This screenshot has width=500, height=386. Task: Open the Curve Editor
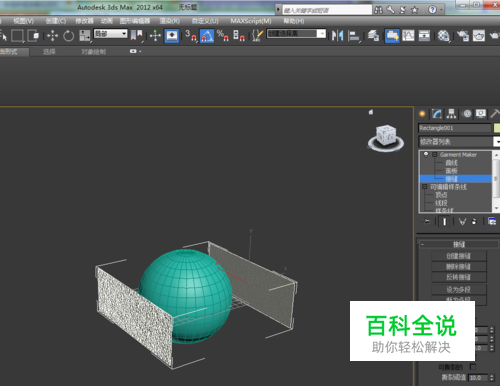point(408,36)
